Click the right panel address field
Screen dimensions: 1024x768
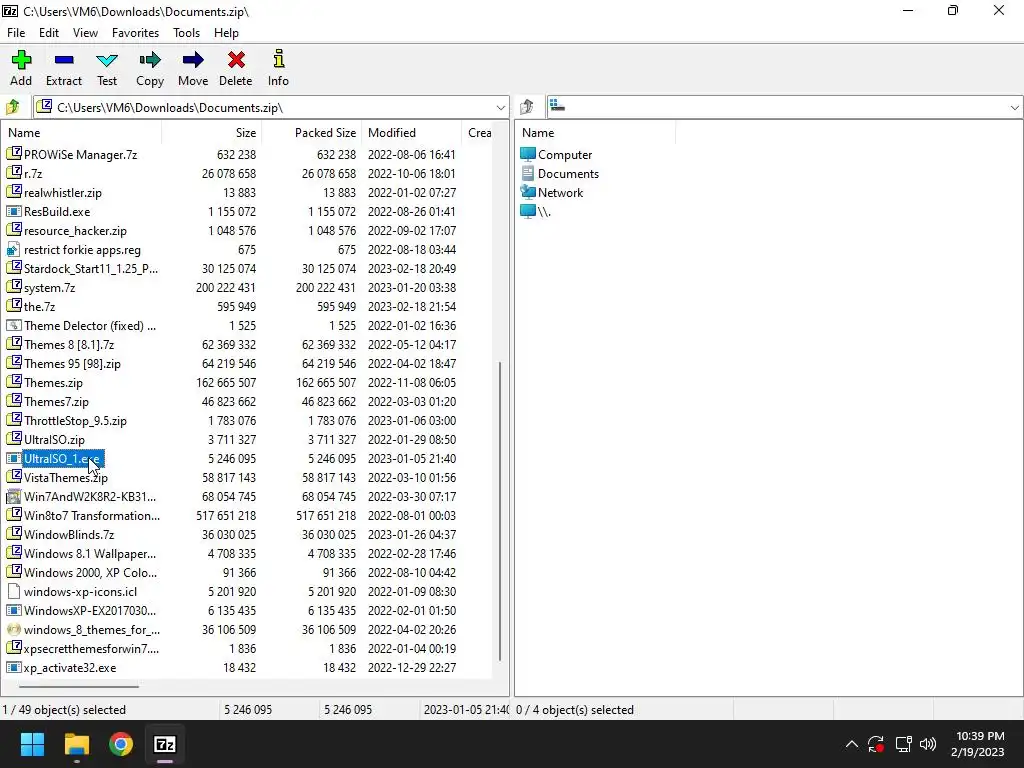pyautogui.click(x=784, y=108)
